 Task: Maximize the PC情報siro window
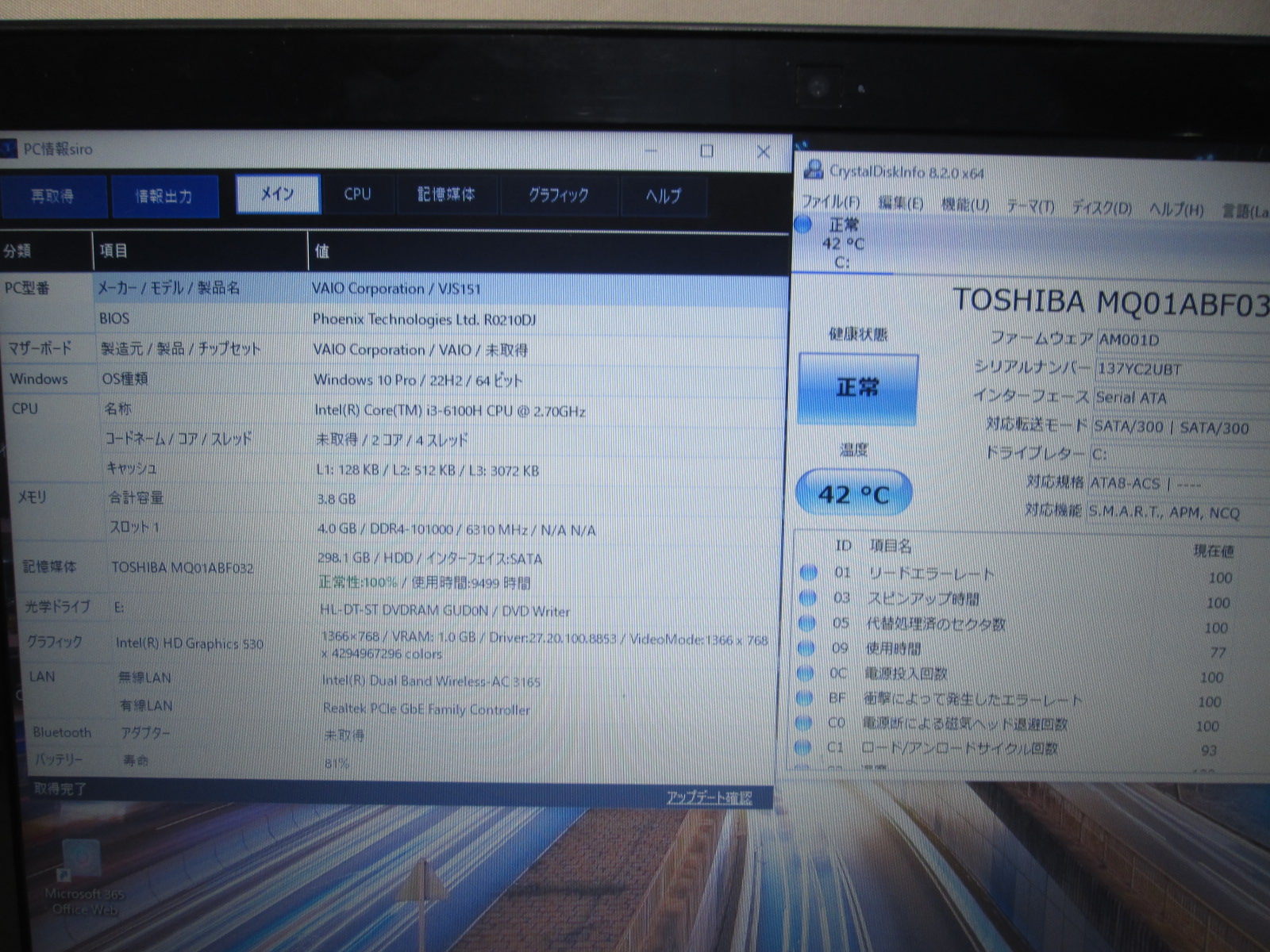706,151
